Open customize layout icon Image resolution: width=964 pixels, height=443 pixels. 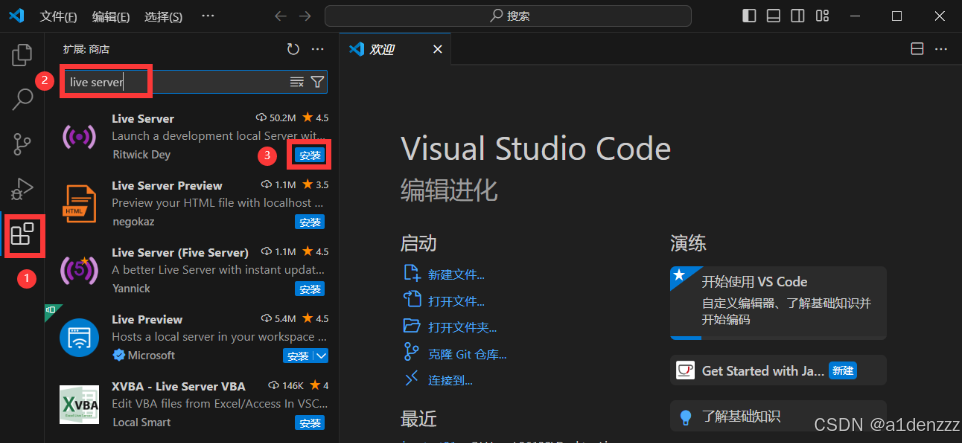click(x=822, y=16)
